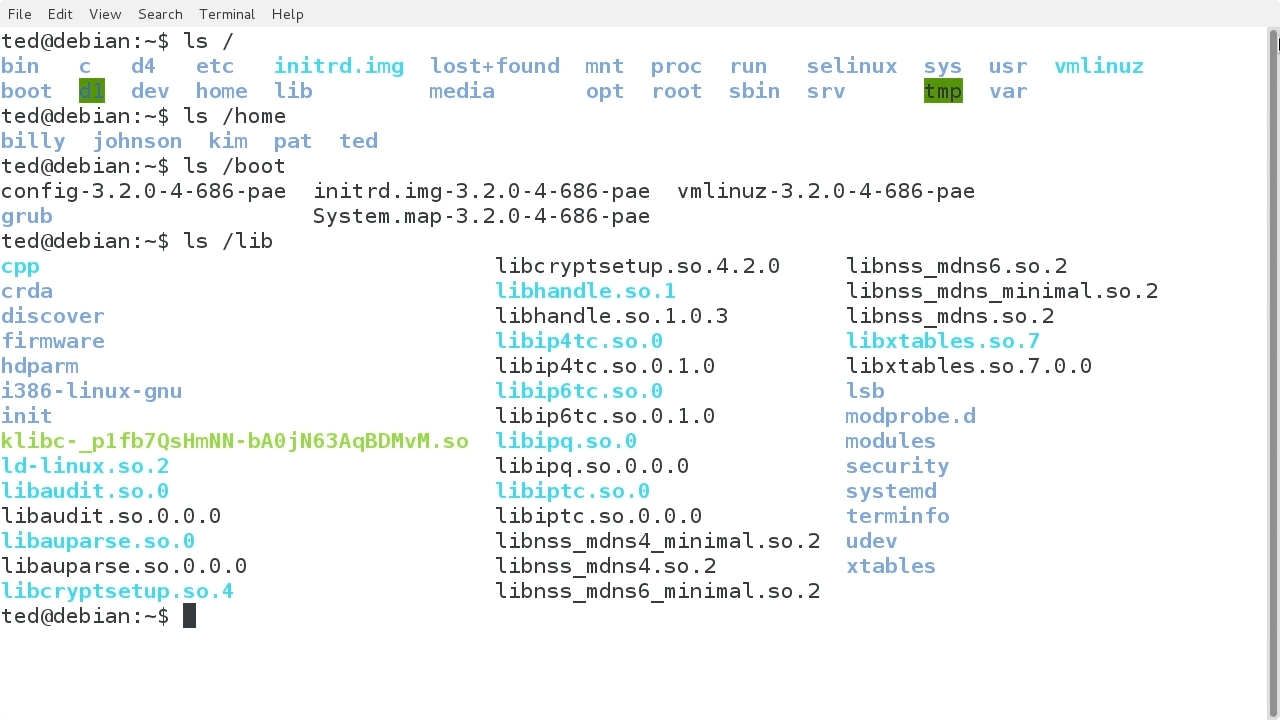Image resolution: width=1280 pixels, height=720 pixels.
Task: Click the klibc shared library filename
Action: point(234,441)
